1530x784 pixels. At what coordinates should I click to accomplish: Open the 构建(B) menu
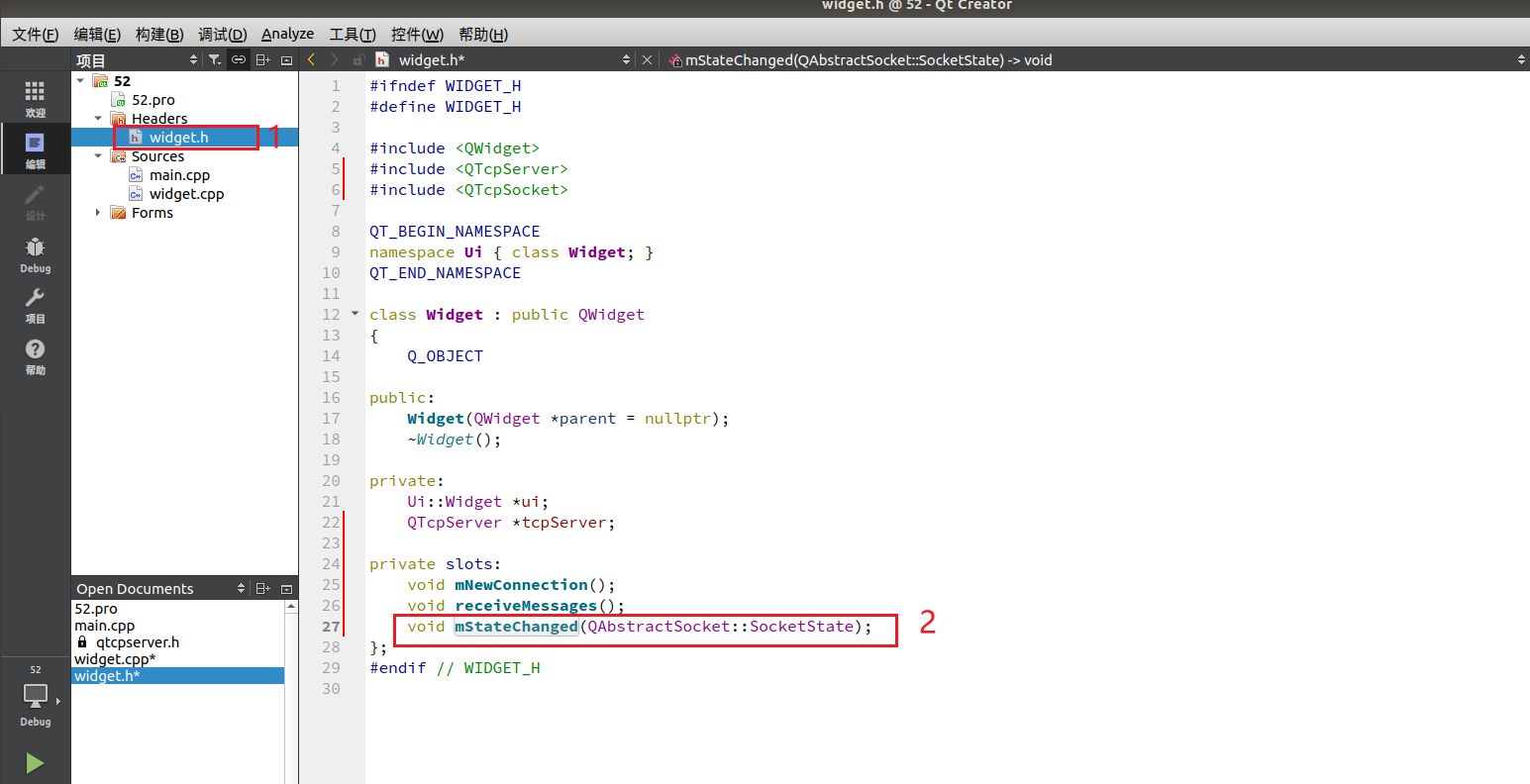[159, 35]
